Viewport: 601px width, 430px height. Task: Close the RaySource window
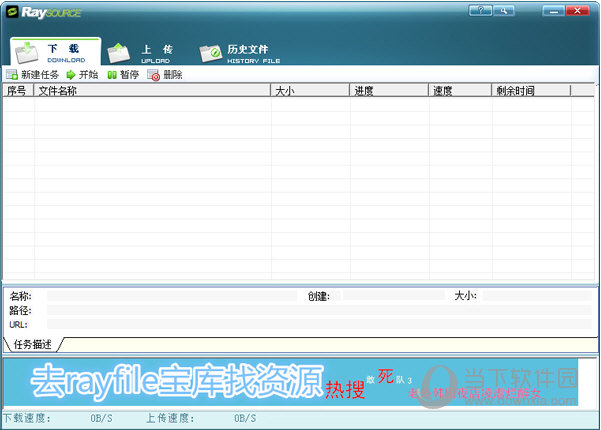click(577, 10)
